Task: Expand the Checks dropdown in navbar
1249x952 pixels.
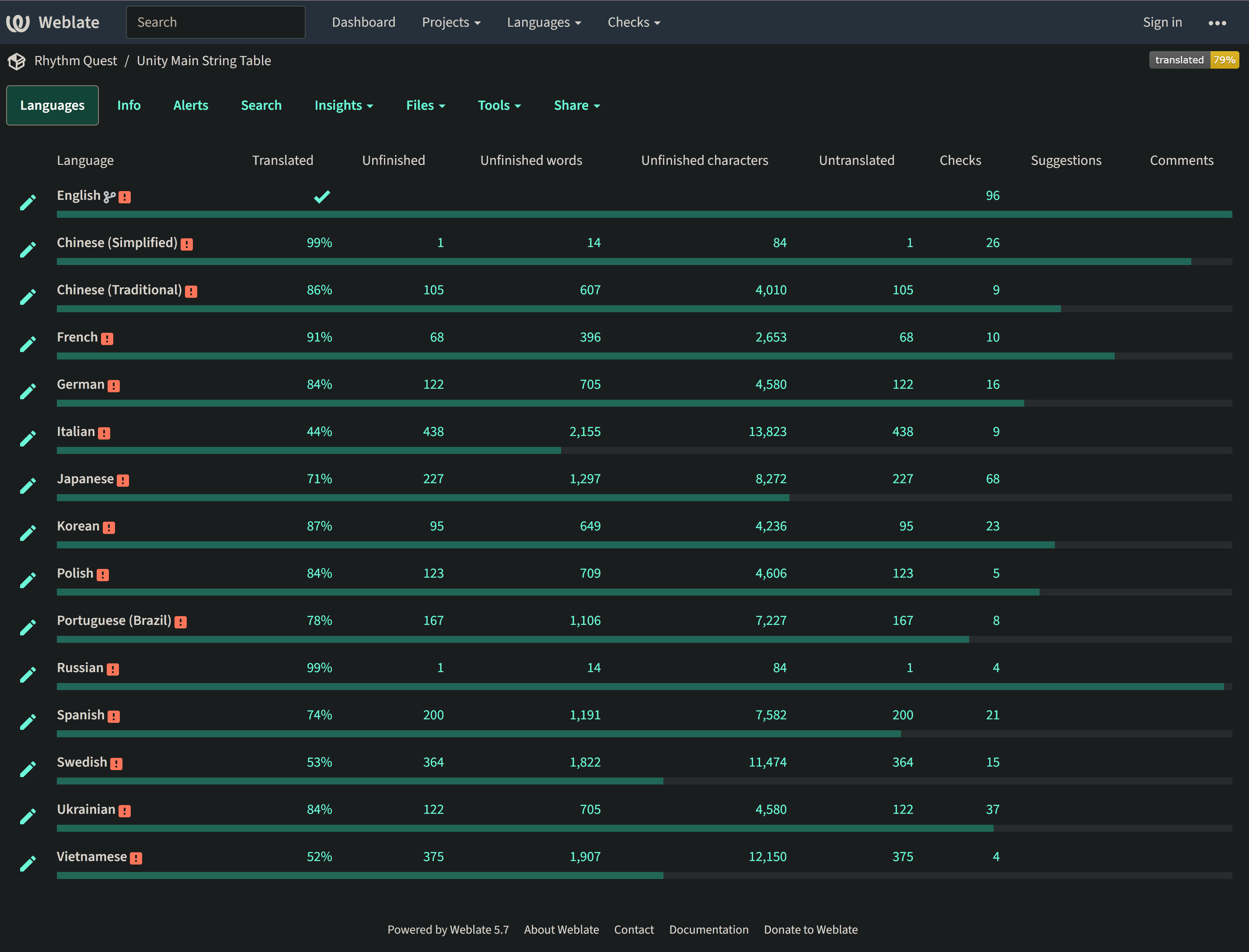Action: 634,23
